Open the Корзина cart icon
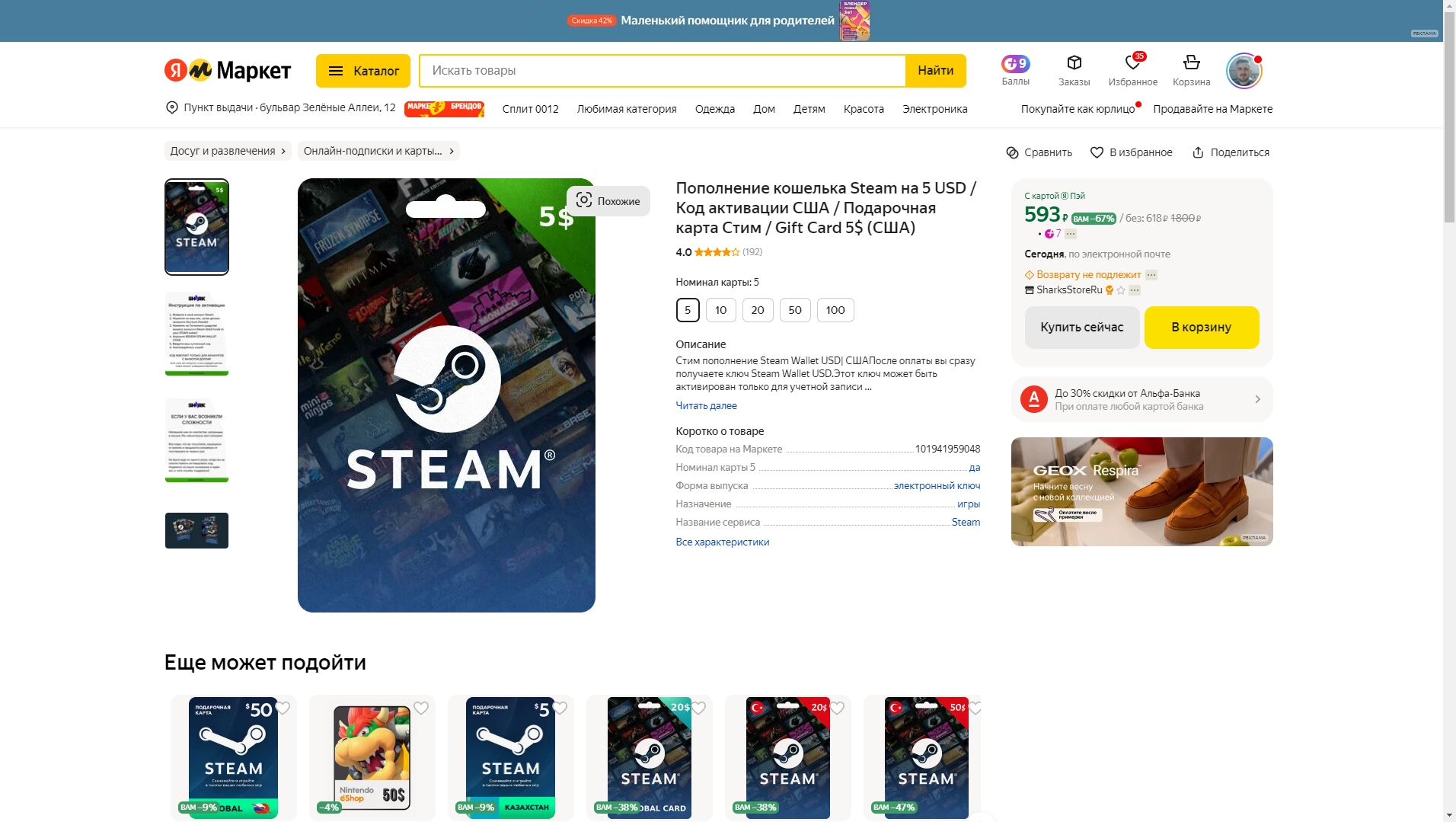Image resolution: width=1456 pixels, height=822 pixels. tap(1191, 62)
